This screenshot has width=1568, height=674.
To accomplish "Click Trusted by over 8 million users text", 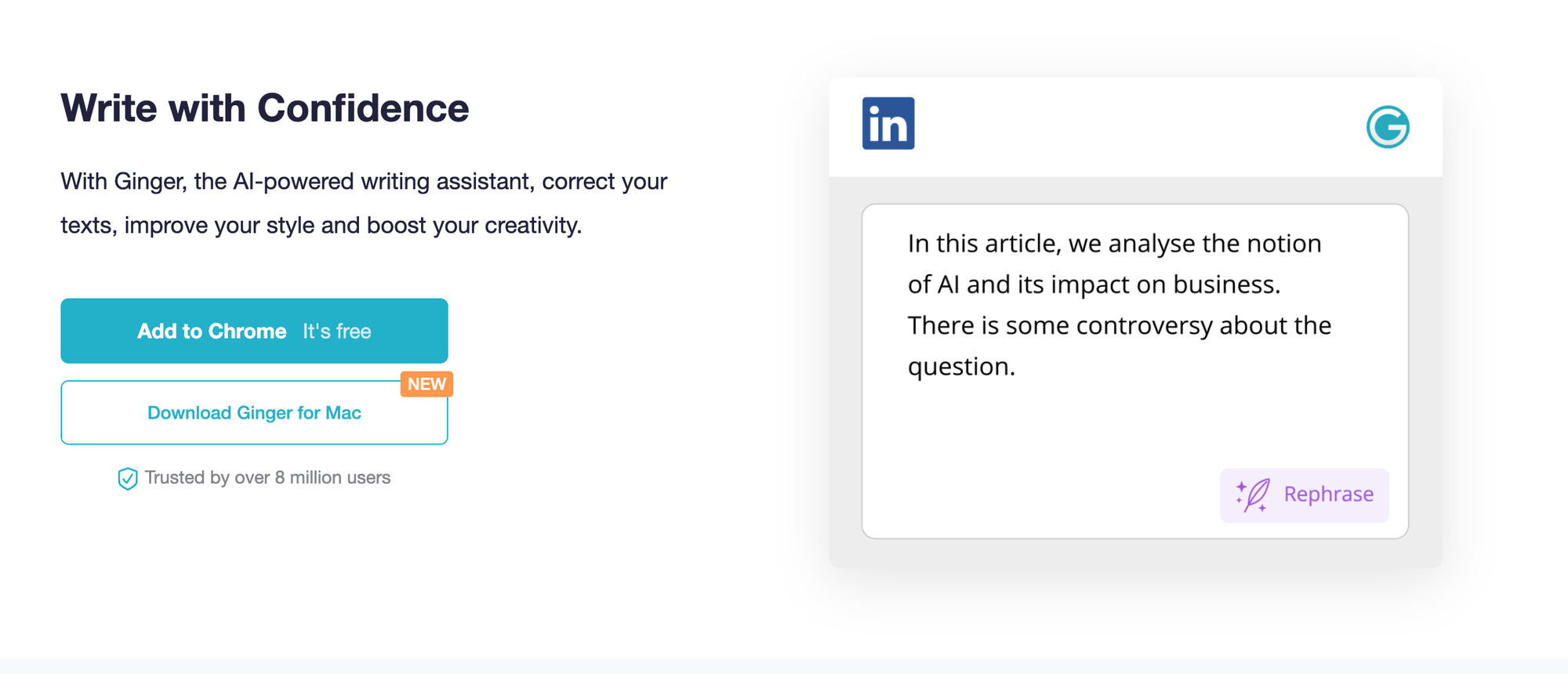I will (267, 477).
